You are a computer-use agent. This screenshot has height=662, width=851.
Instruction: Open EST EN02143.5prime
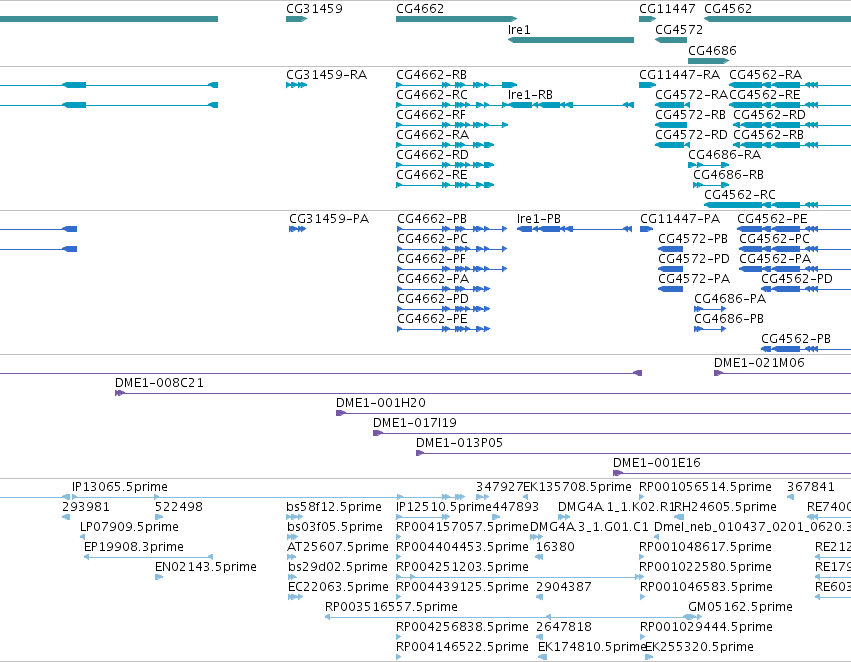[206, 567]
